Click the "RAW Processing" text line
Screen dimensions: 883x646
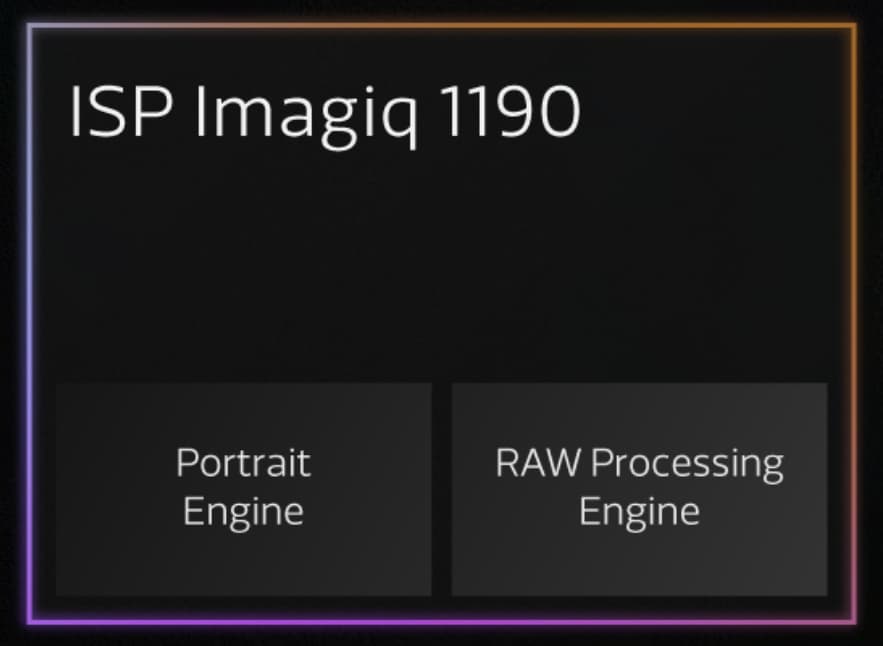point(639,464)
